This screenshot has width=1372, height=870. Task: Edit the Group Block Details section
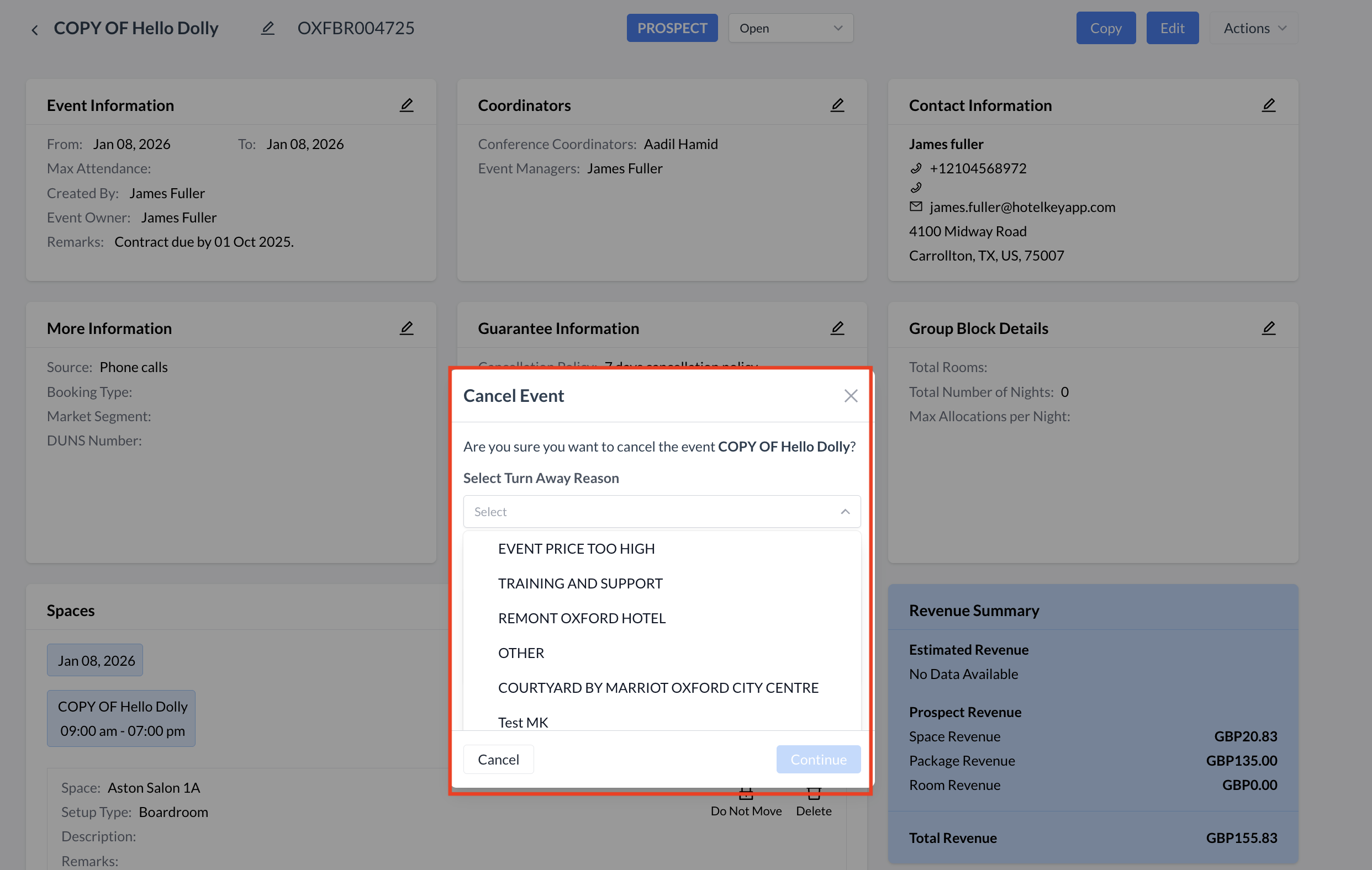click(1268, 328)
